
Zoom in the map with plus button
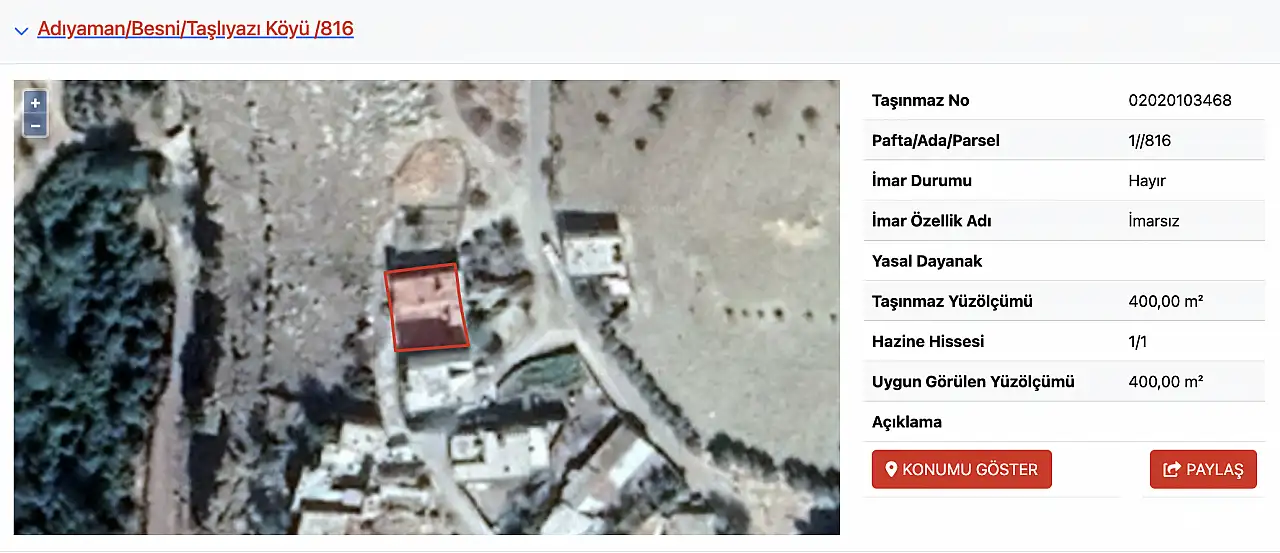point(35,103)
